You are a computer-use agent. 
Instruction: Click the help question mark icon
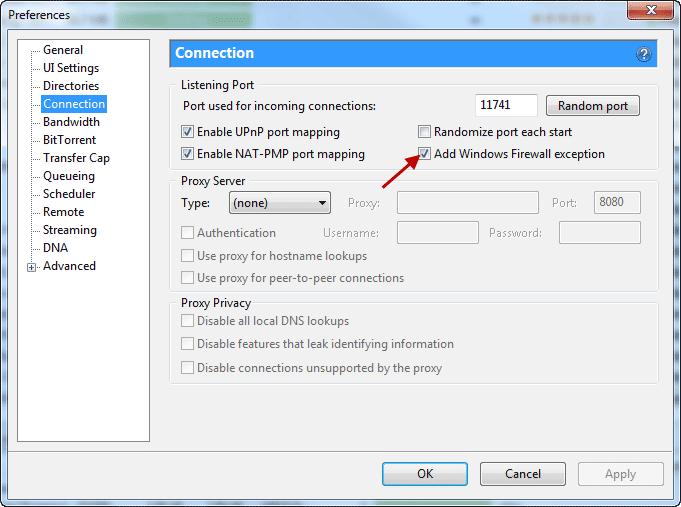pyautogui.click(x=644, y=54)
